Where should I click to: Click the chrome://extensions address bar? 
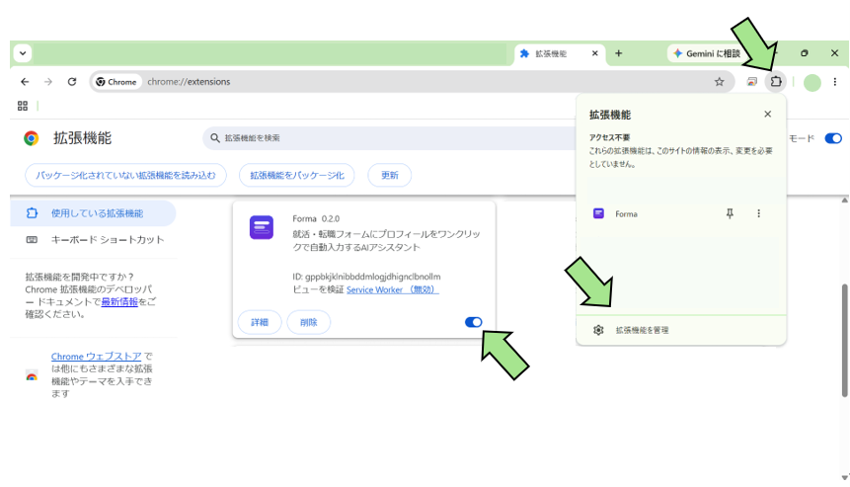coord(412,82)
